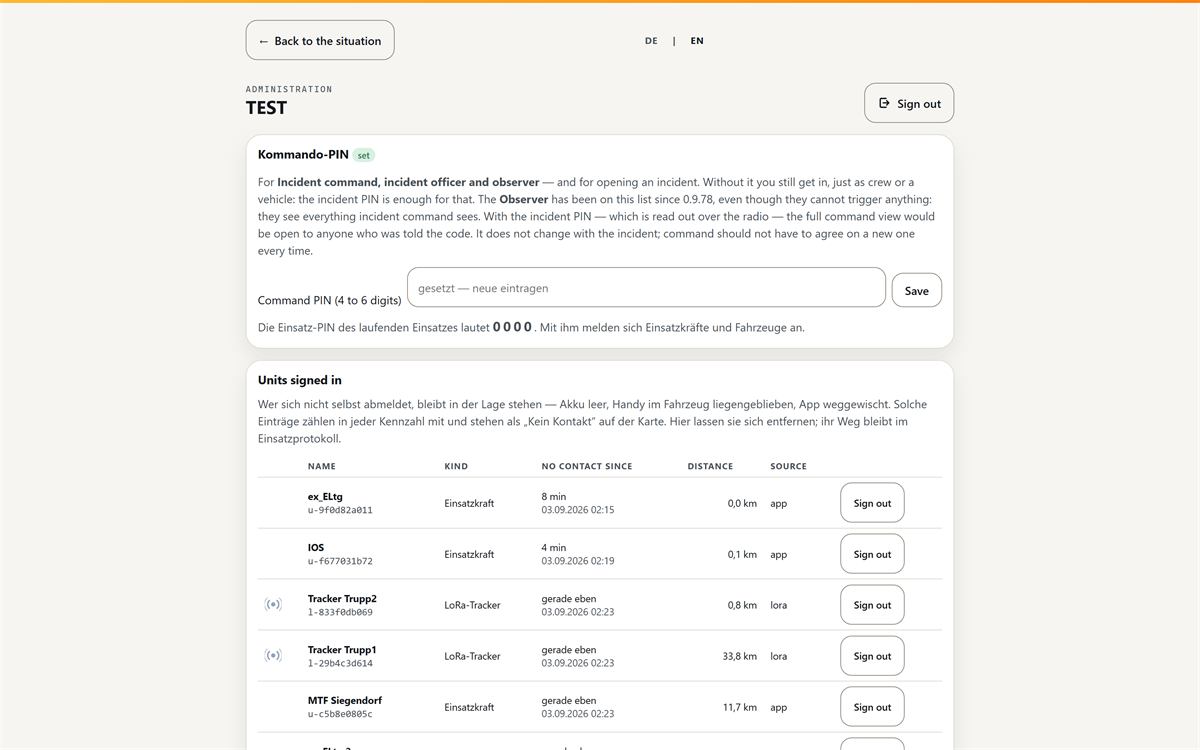Viewport: 1200px width, 750px height.
Task: Click the Units signed in heading
Action: (x=300, y=380)
